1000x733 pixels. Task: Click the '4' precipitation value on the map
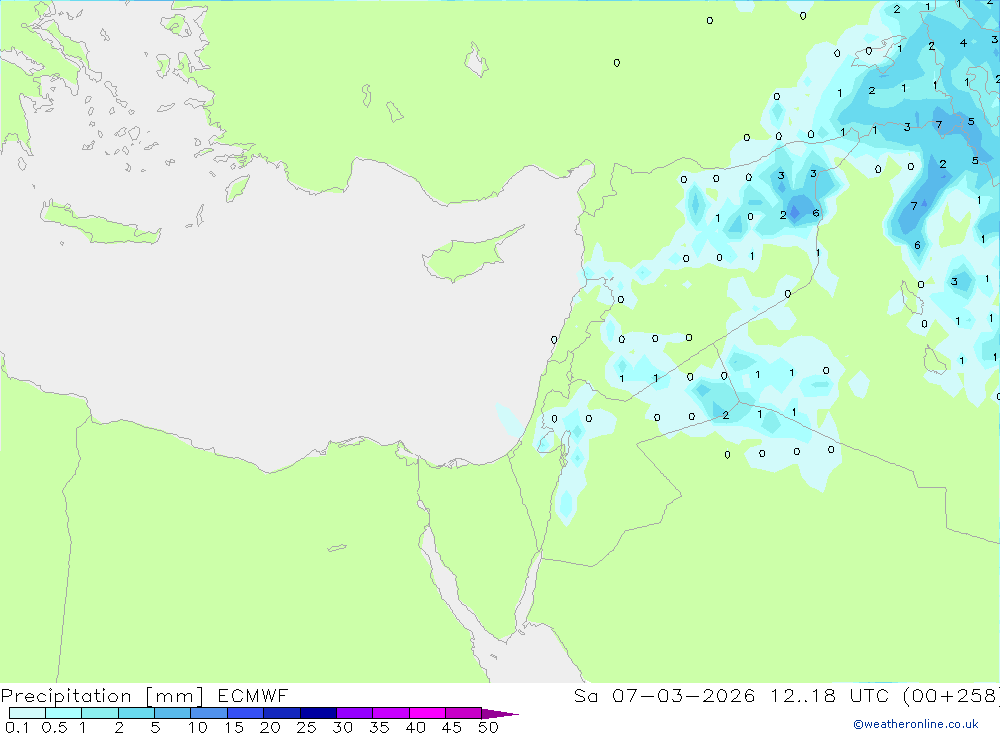click(963, 43)
